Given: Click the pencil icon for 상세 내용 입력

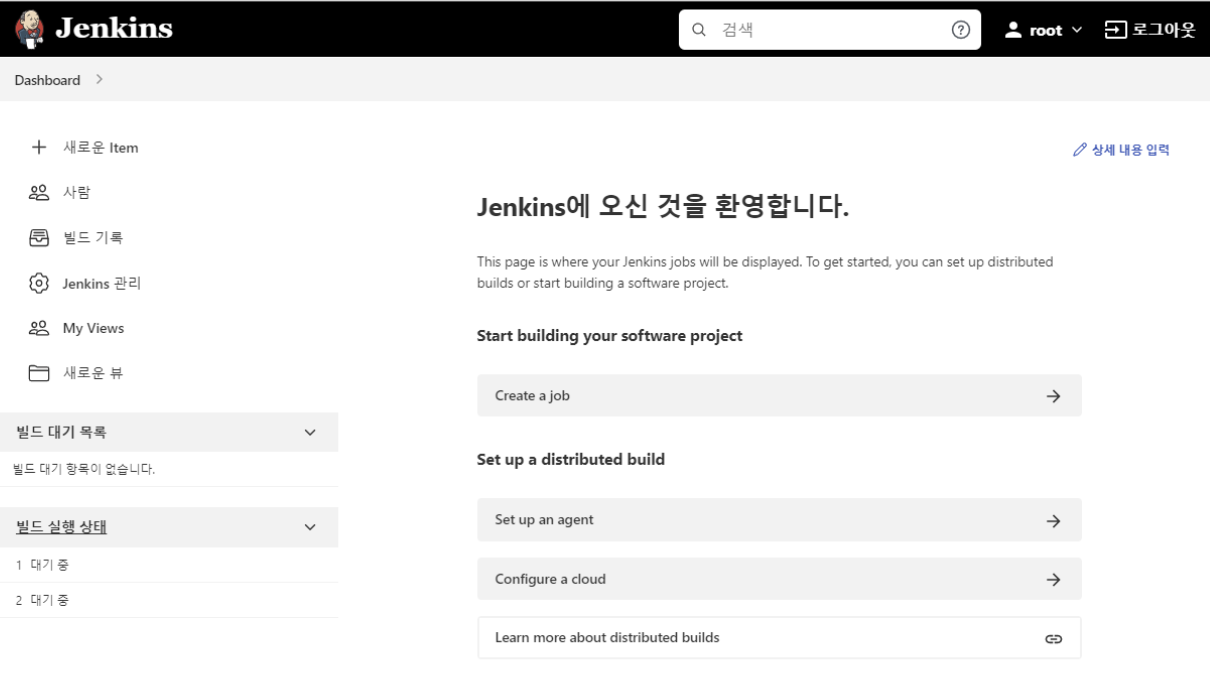Looking at the screenshot, I should point(1080,150).
